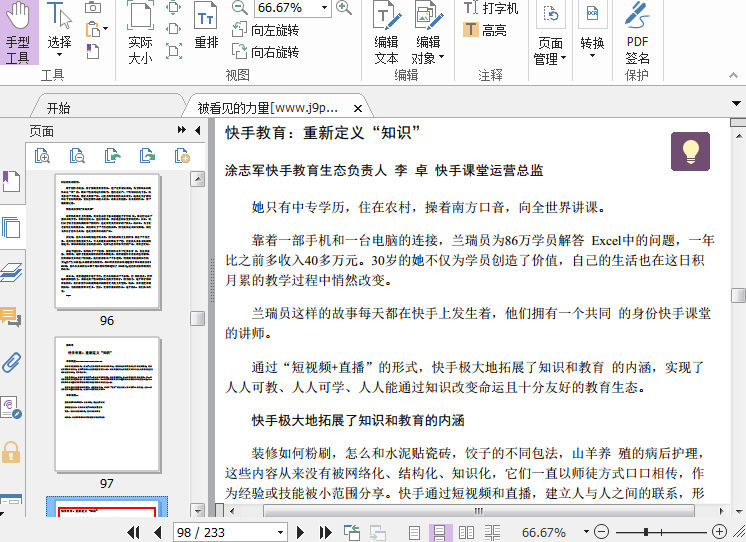Image resolution: width=746 pixels, height=542 pixels.
Task: Set view to Actual Size (实际大小)
Action: coord(140,32)
